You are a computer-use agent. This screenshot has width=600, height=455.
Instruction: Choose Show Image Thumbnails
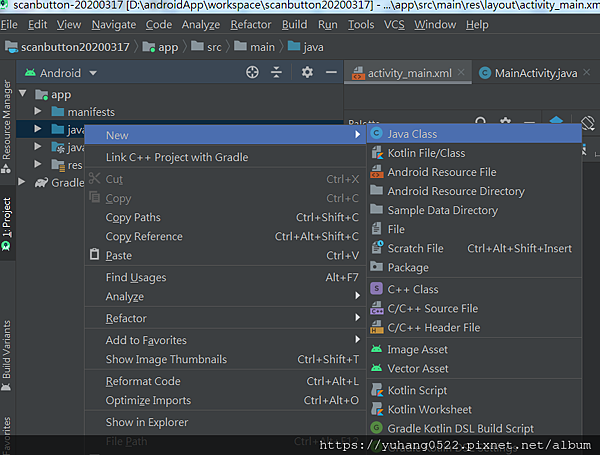225,359
